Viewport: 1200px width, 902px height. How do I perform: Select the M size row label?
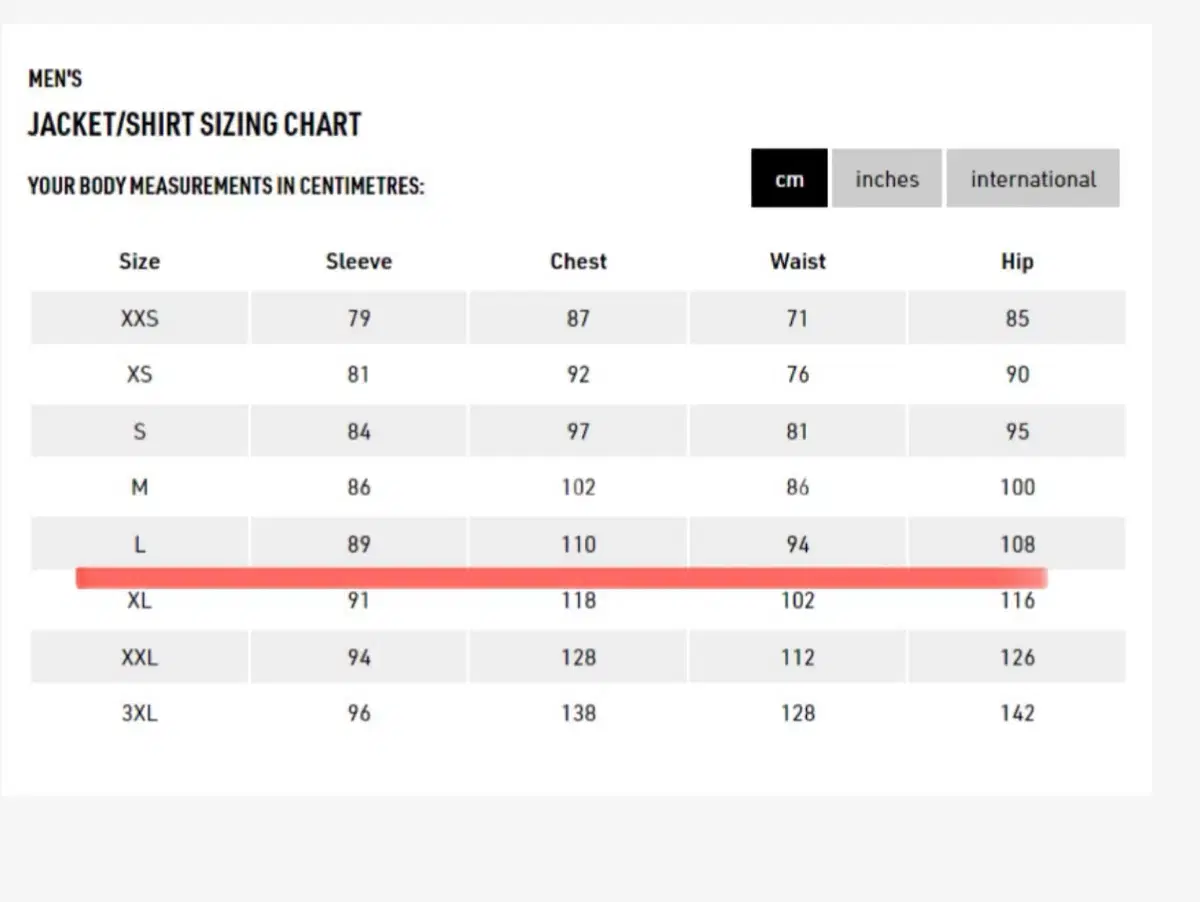[139, 488]
